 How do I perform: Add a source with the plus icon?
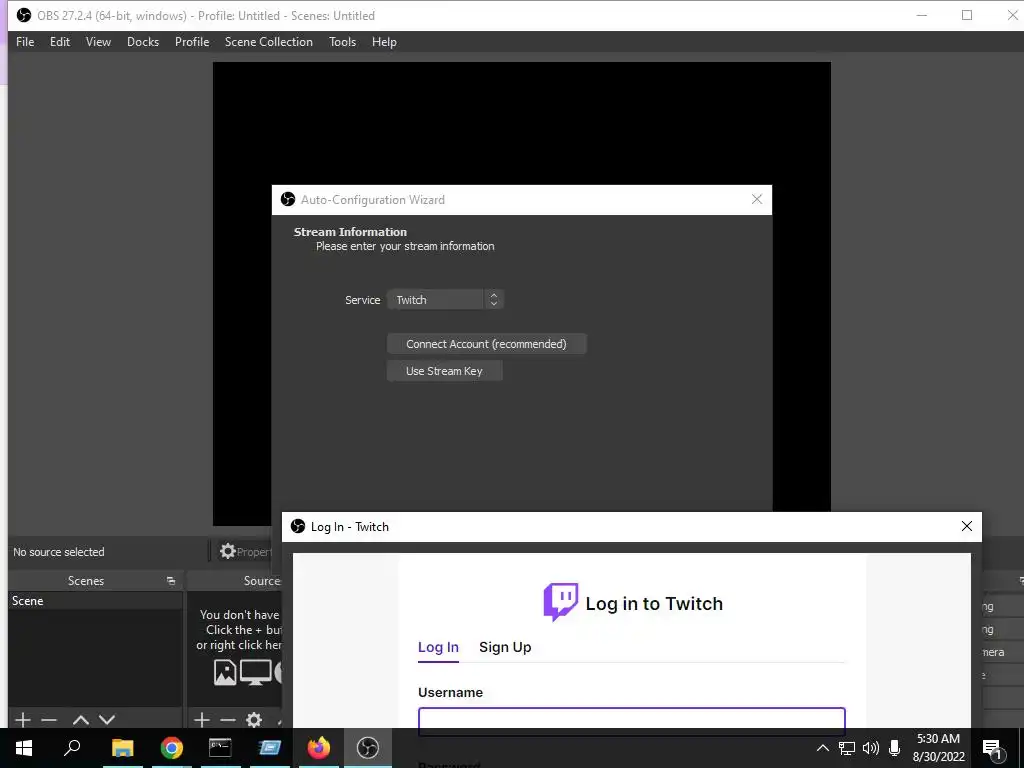click(202, 720)
